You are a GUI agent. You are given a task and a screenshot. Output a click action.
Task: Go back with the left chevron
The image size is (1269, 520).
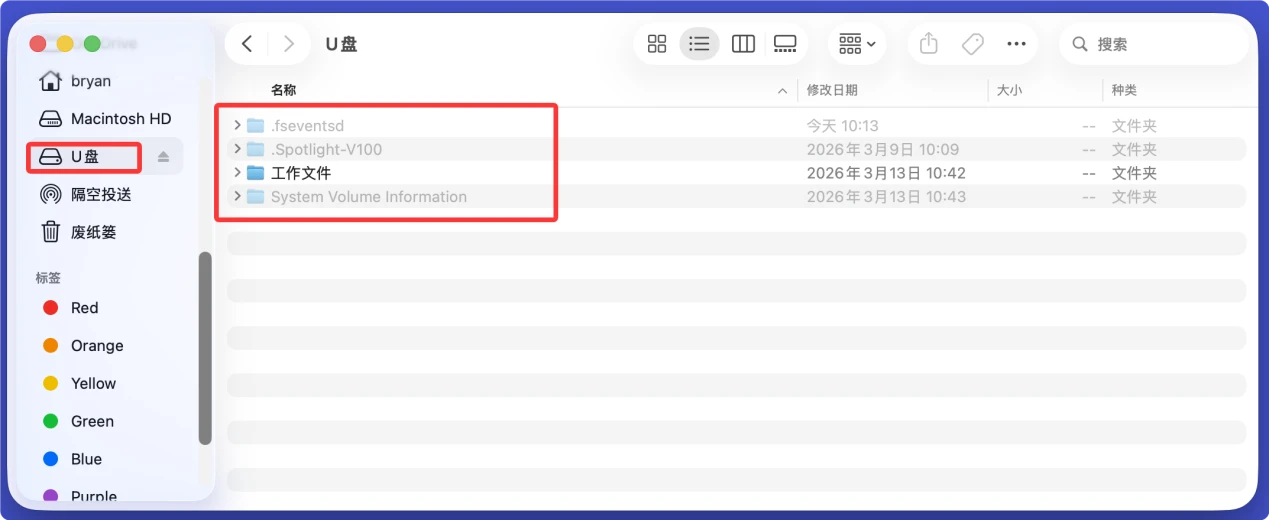pos(247,44)
